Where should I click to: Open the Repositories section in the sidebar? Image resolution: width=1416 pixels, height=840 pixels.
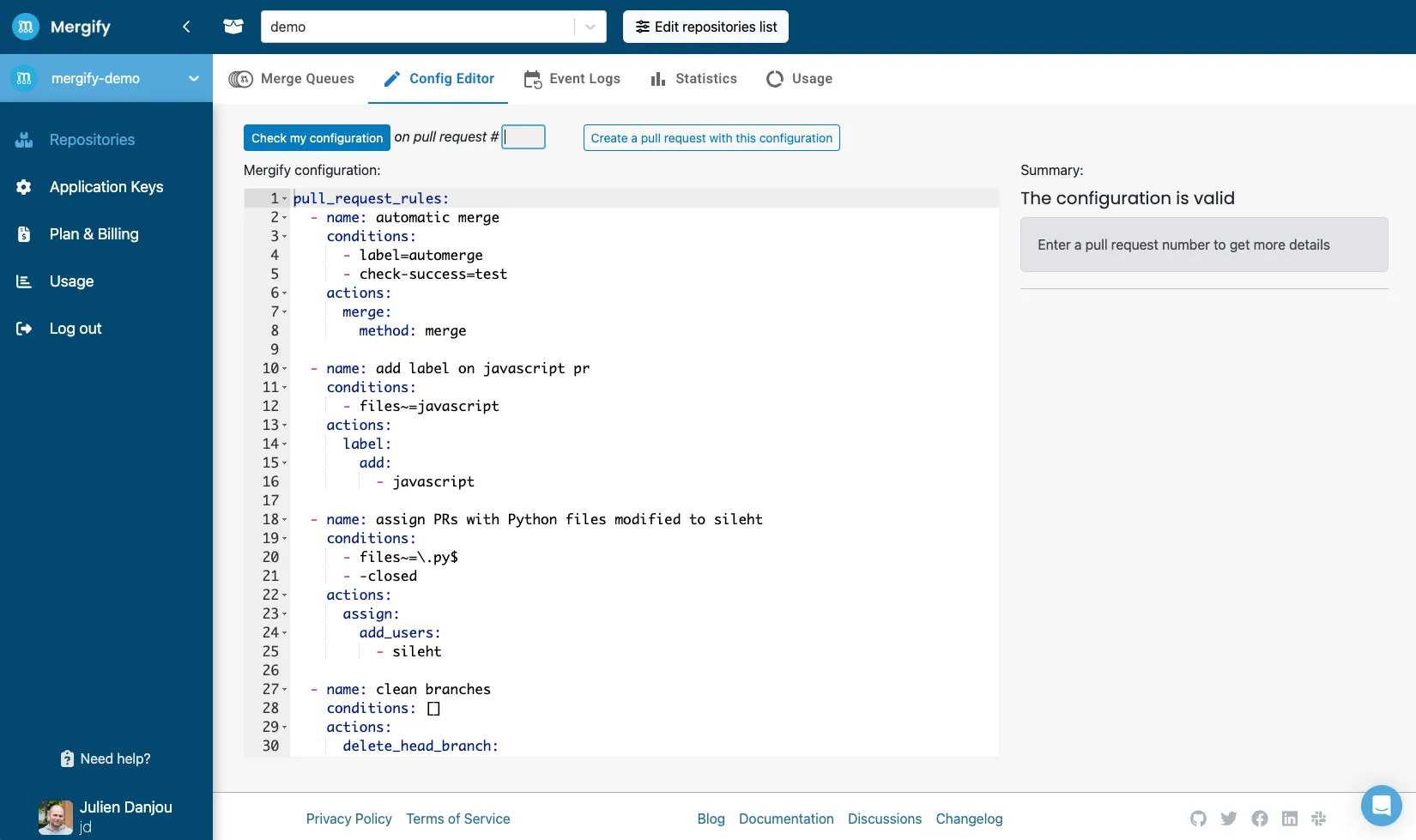24,140
